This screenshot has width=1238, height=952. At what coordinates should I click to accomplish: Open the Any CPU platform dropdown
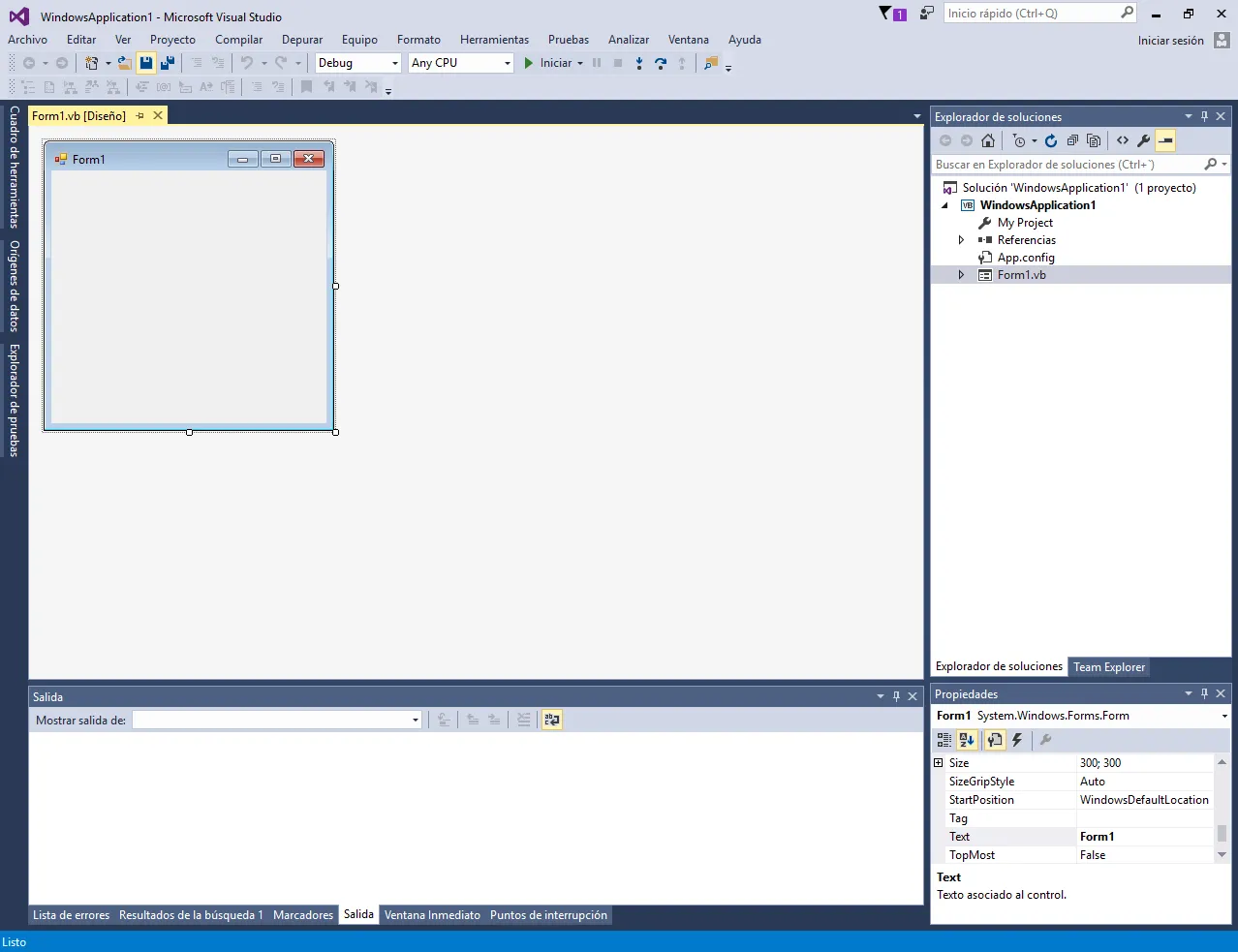[x=461, y=63]
